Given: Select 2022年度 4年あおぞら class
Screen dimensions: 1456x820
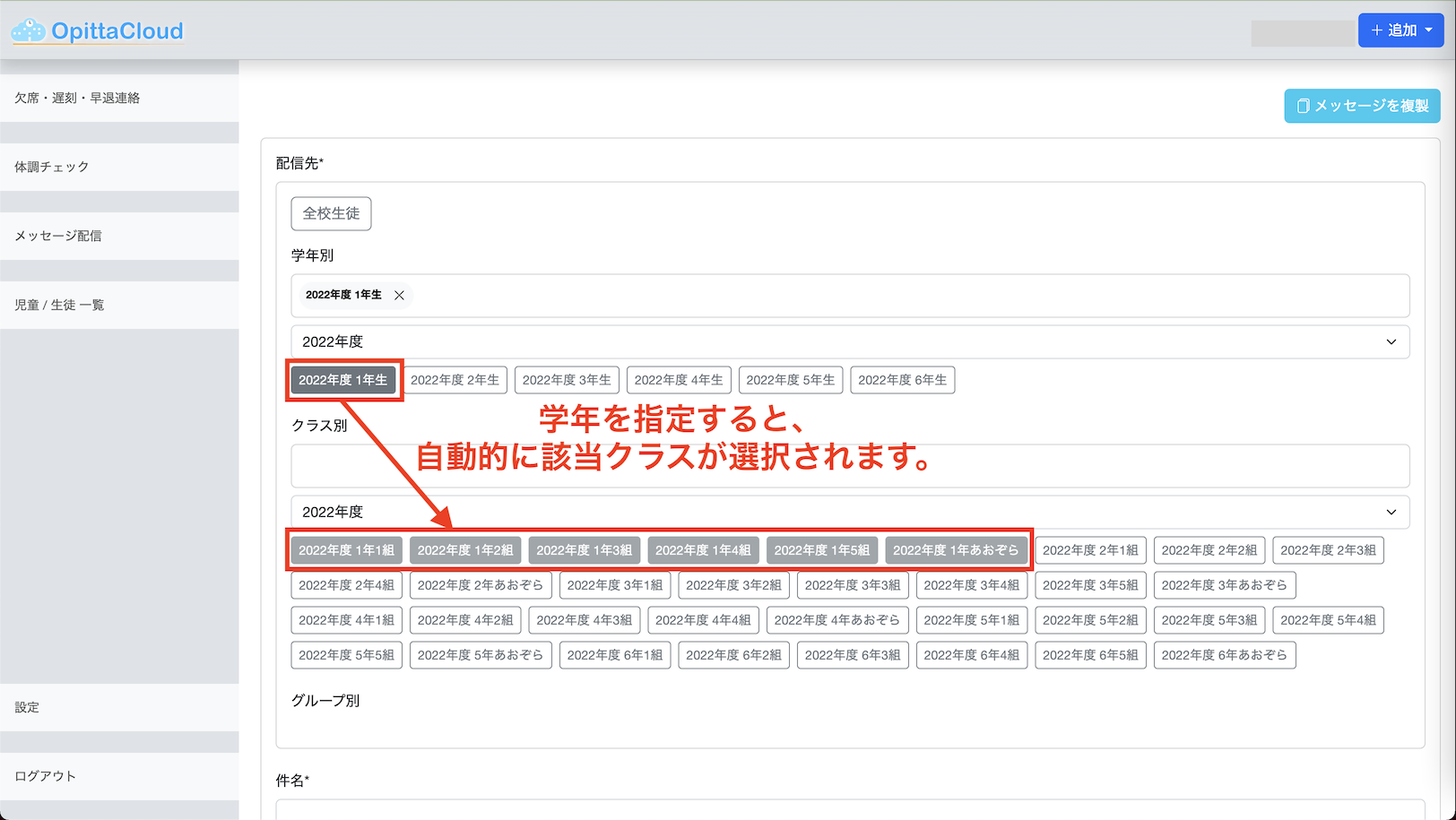Looking at the screenshot, I should [837, 620].
